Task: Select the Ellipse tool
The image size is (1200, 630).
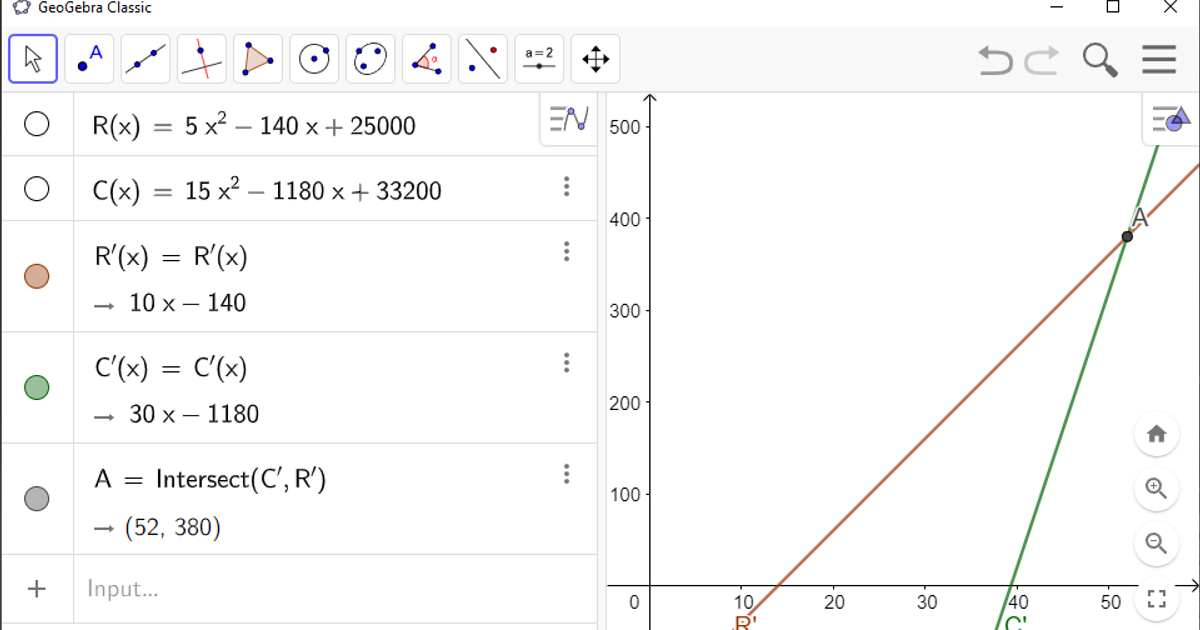Action: pos(370,58)
